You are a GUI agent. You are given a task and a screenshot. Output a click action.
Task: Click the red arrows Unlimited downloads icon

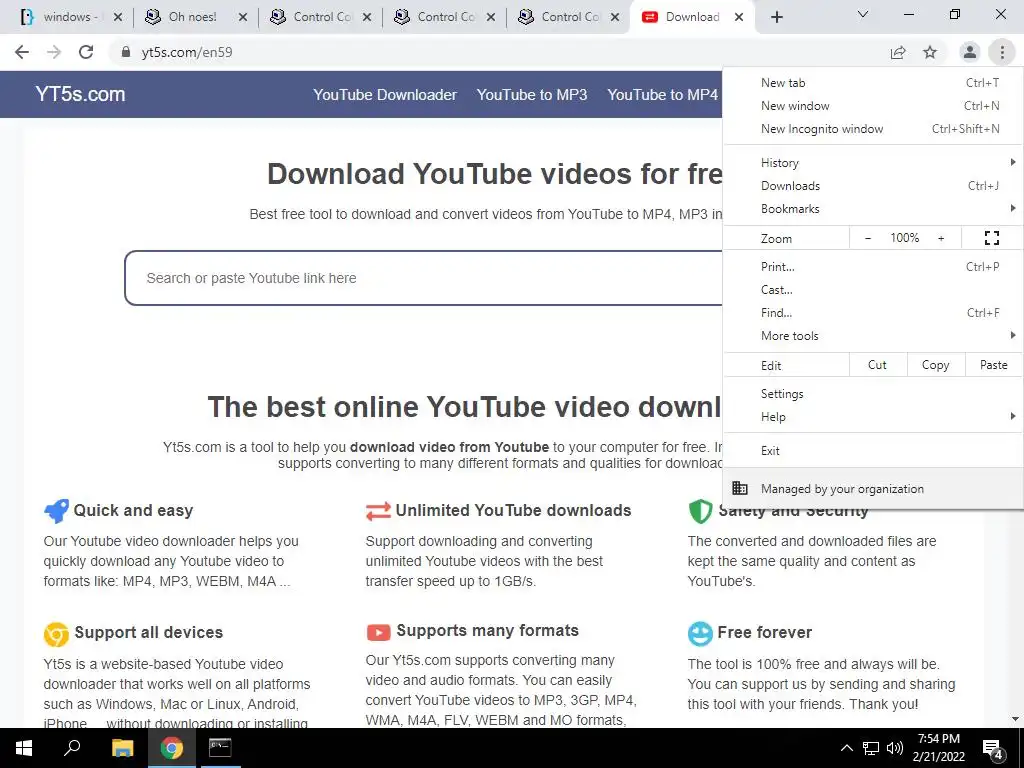point(378,511)
